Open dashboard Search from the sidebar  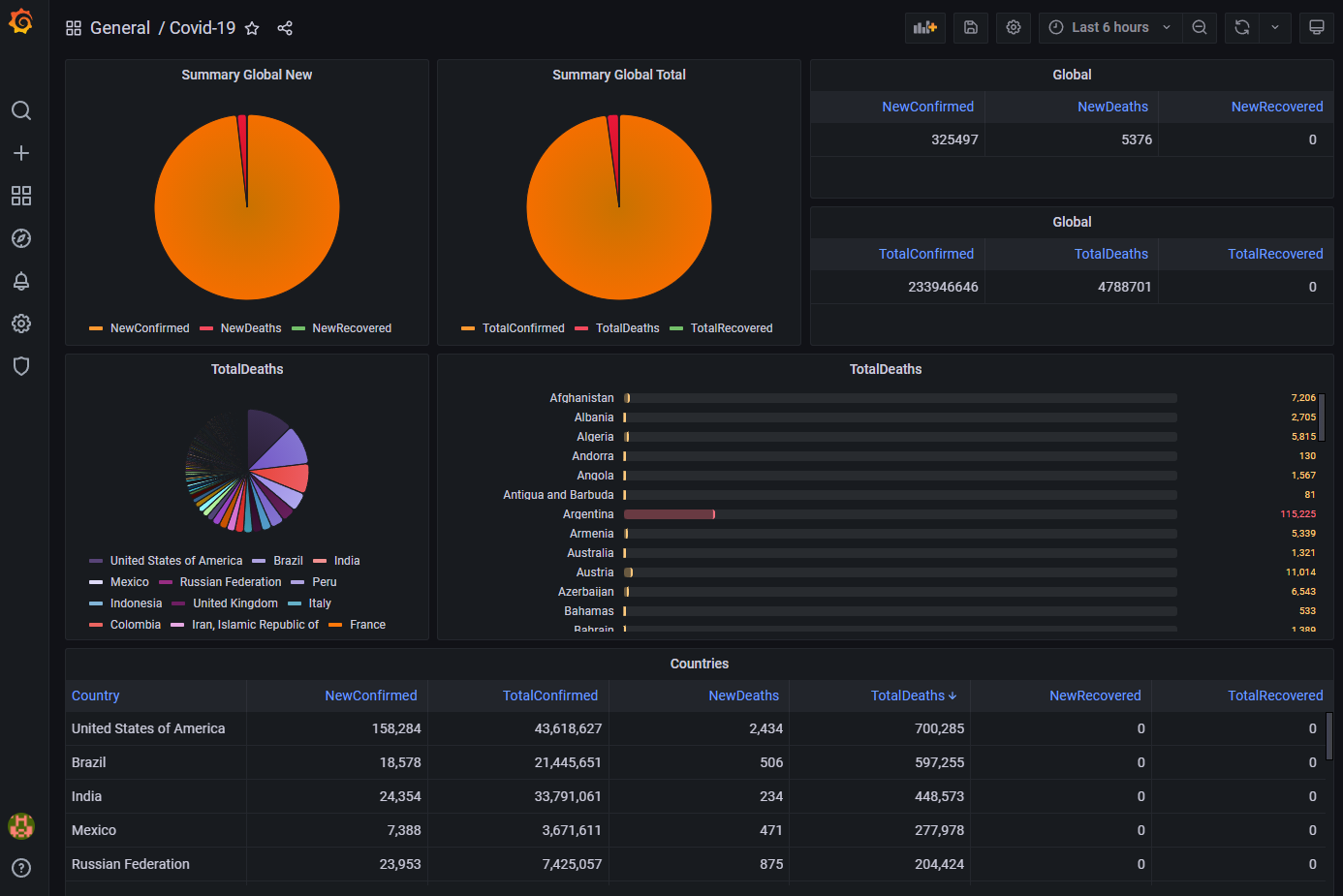(21, 110)
